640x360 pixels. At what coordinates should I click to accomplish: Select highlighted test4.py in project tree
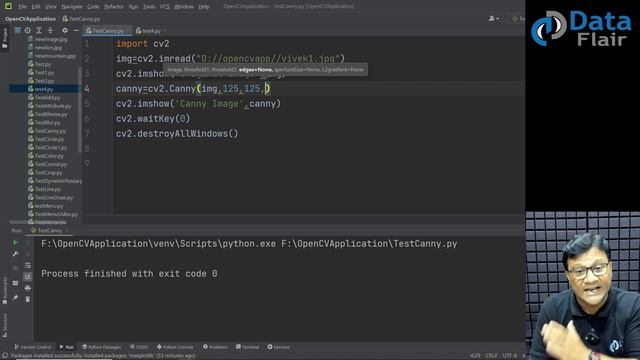[x=44, y=89]
